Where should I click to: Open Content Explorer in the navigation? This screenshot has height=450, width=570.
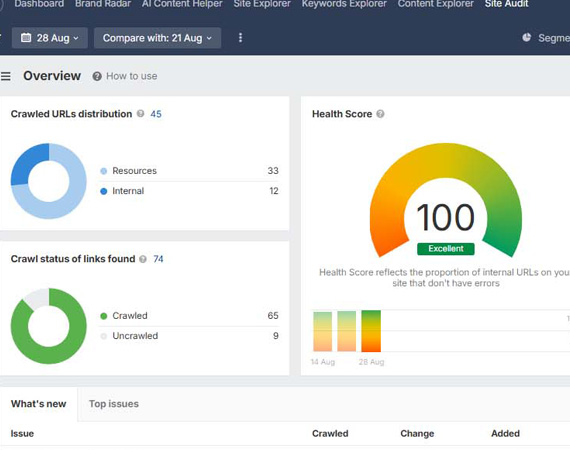pyautogui.click(x=435, y=4)
